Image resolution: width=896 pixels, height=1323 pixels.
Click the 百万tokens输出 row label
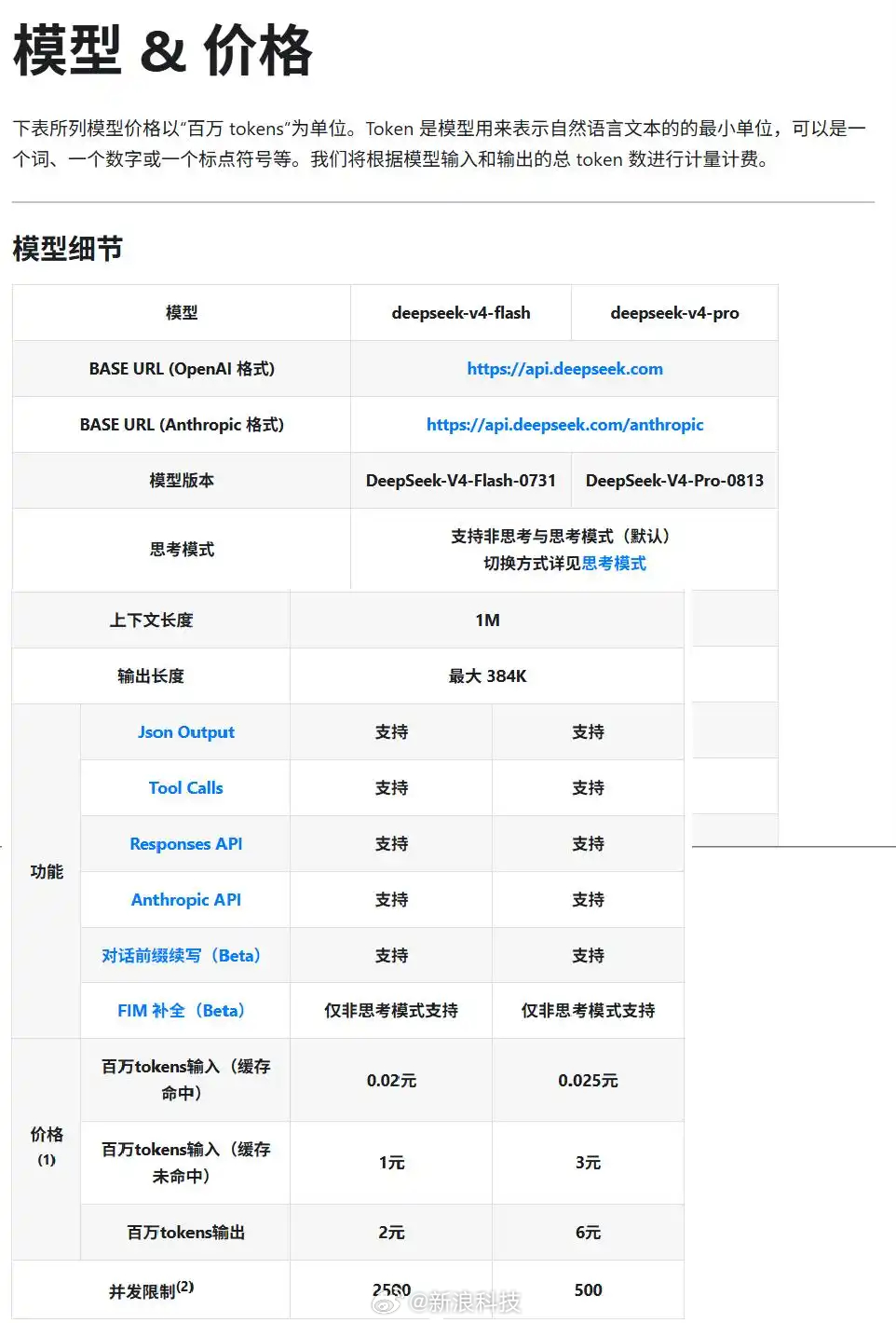click(x=185, y=1233)
